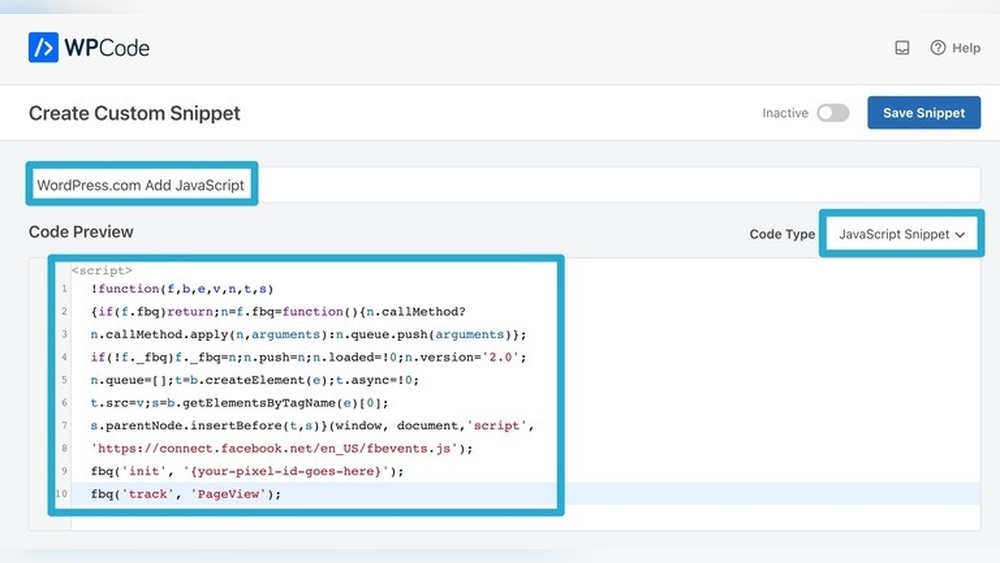1000x563 pixels.
Task: Click line number 10 in the gutter
Action: point(61,494)
